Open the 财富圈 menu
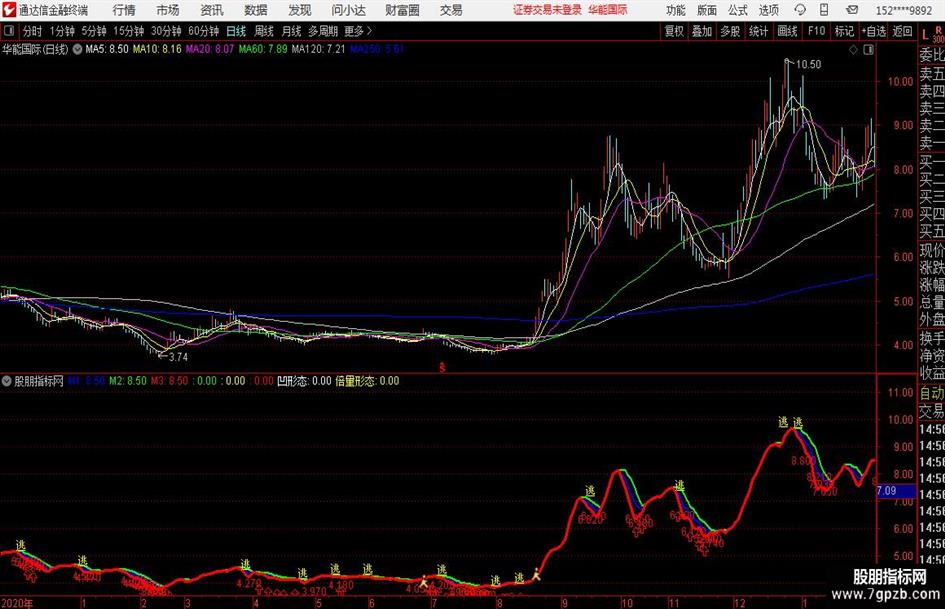The height and width of the screenshot is (609, 945). [403, 10]
